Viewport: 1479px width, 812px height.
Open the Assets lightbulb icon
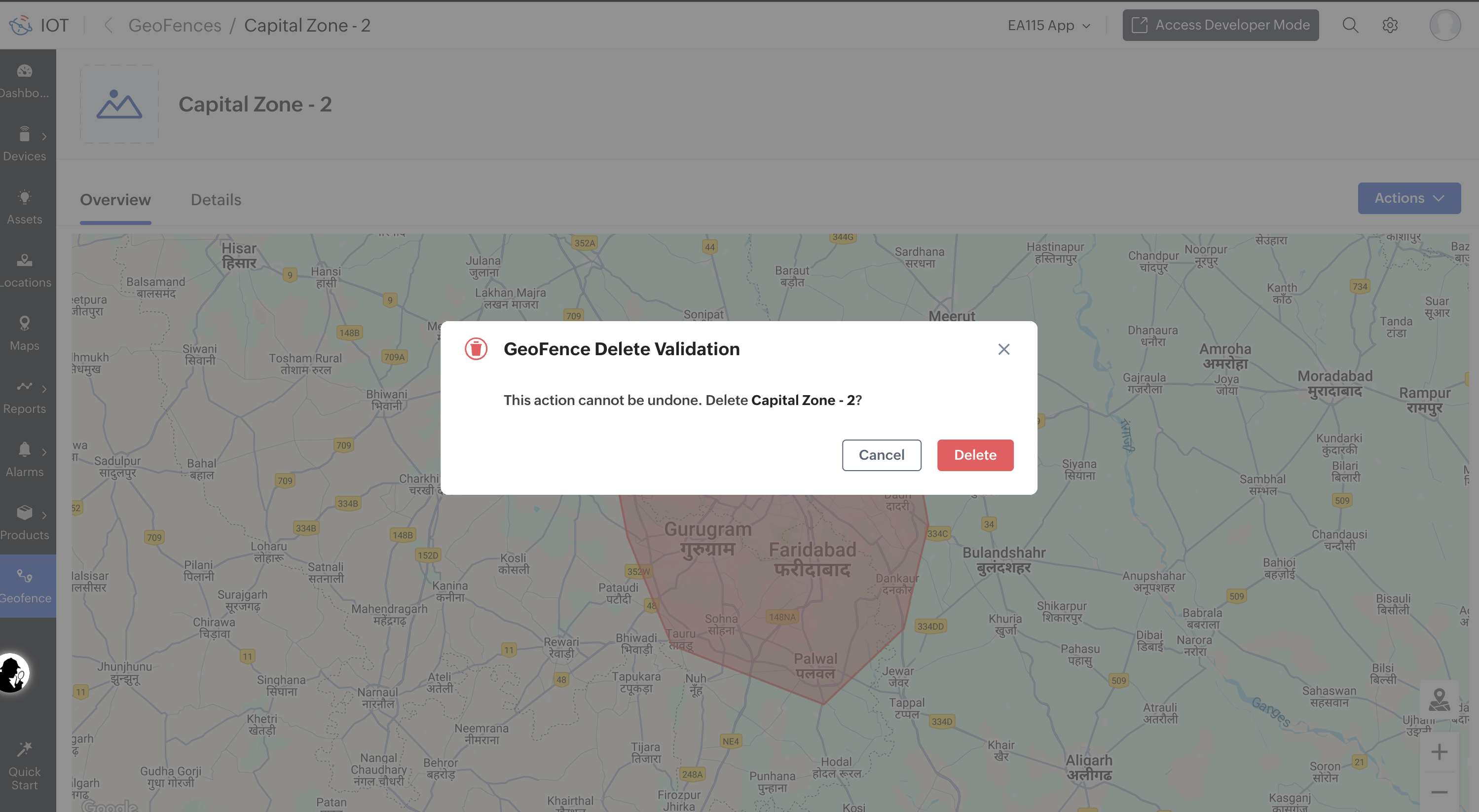coord(24,197)
